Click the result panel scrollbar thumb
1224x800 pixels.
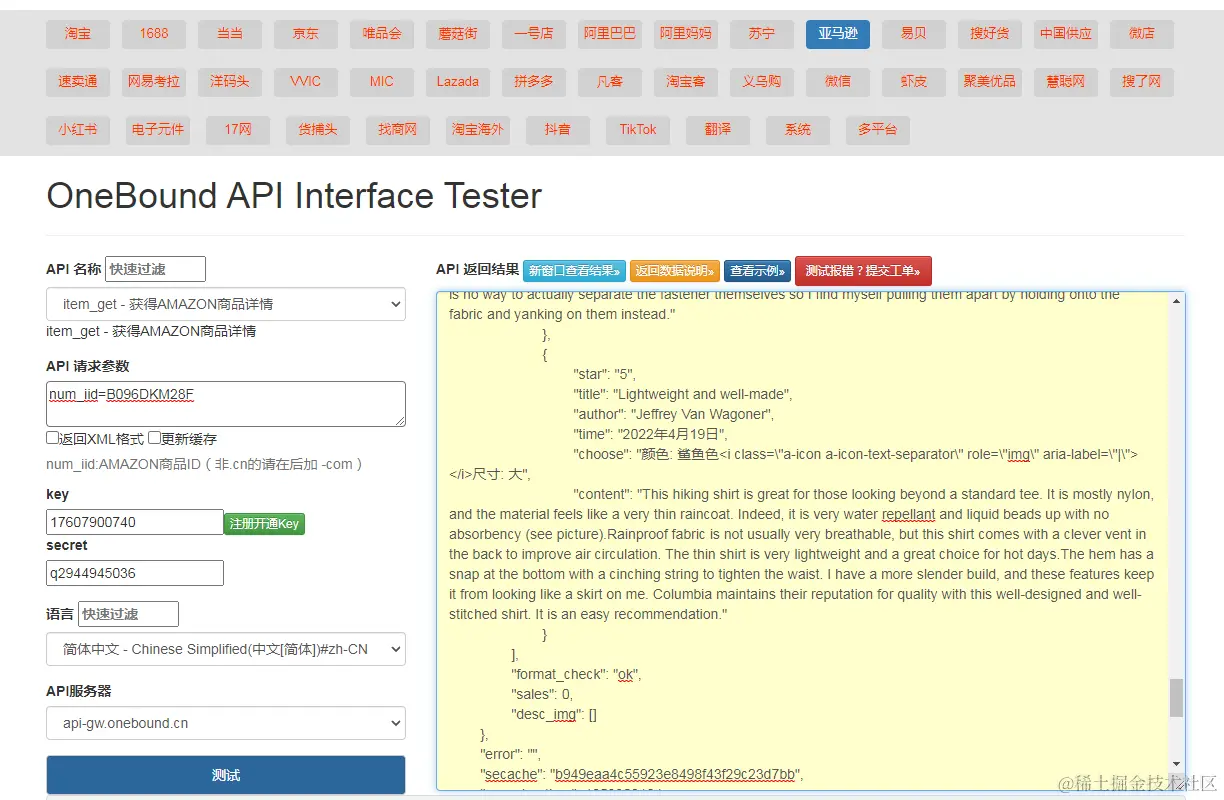[x=1176, y=698]
